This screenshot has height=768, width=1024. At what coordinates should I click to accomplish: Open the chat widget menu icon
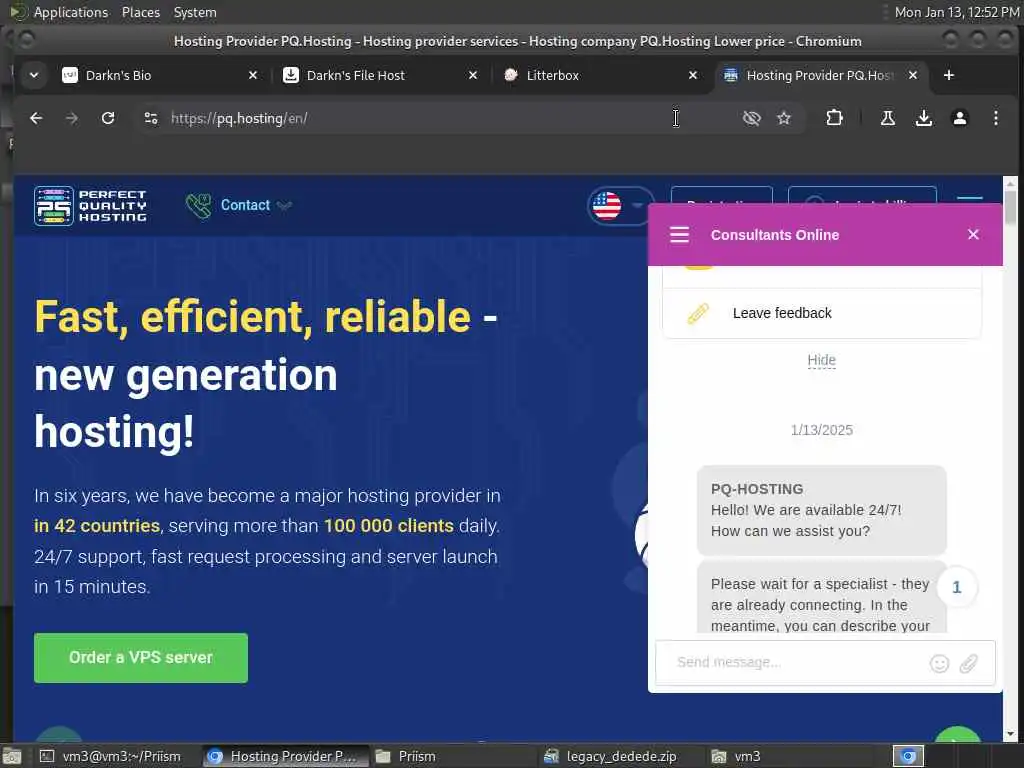[x=679, y=234]
